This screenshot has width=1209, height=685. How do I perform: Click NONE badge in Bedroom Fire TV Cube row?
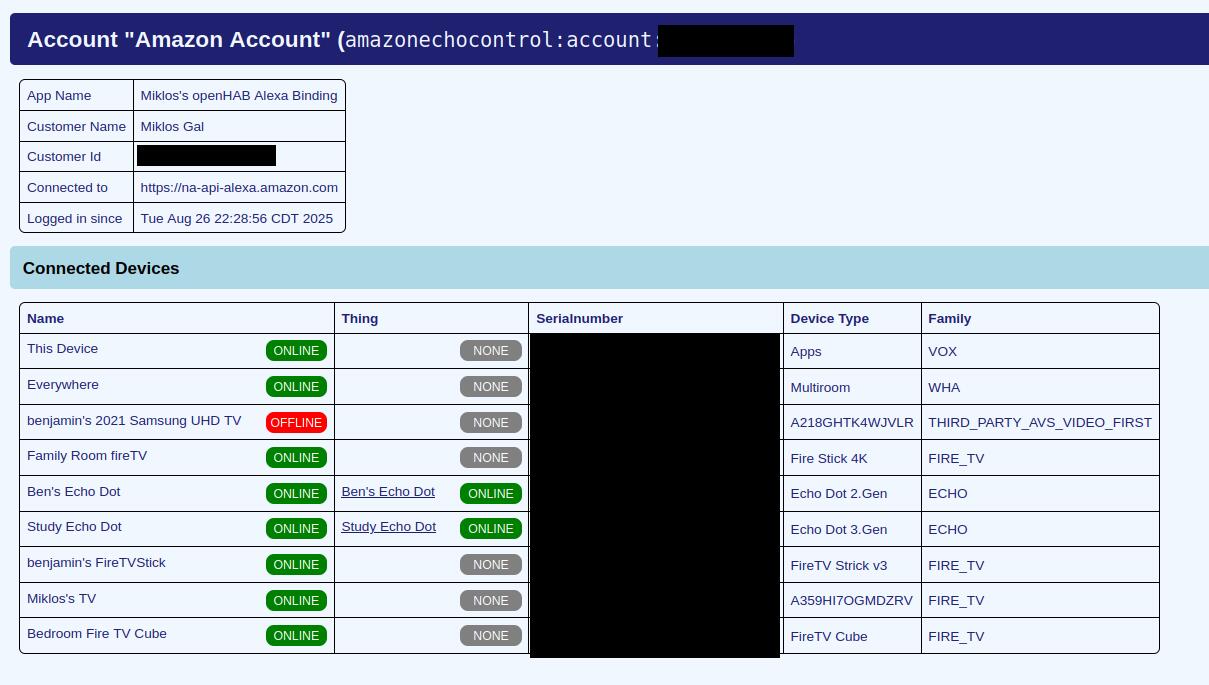491,636
